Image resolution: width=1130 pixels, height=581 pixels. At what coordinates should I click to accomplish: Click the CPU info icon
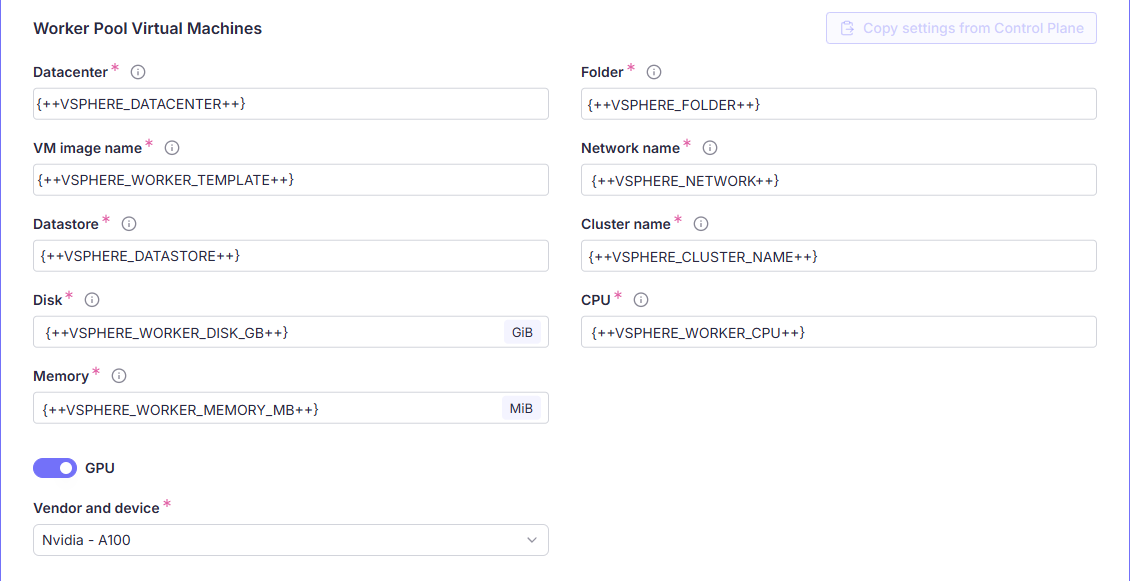(x=641, y=300)
